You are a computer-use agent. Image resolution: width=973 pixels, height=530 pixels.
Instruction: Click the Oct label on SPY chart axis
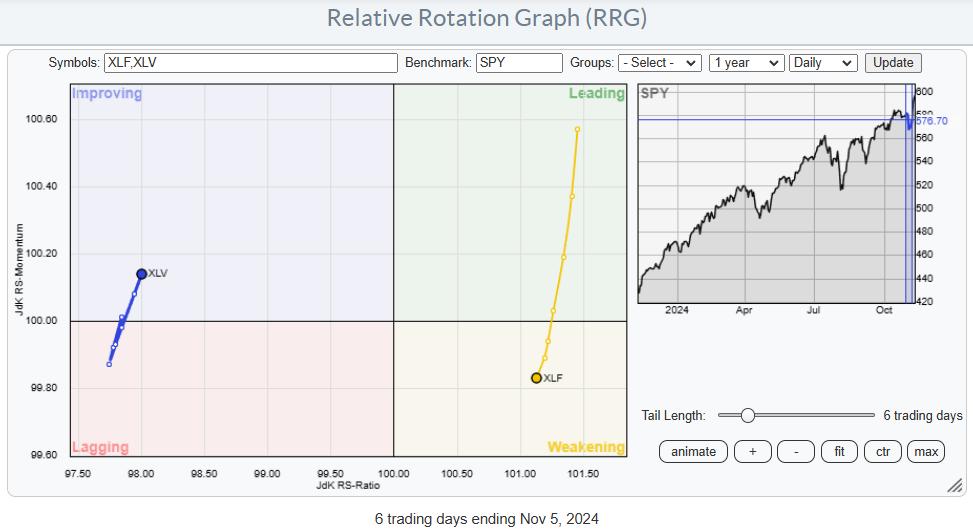point(884,310)
